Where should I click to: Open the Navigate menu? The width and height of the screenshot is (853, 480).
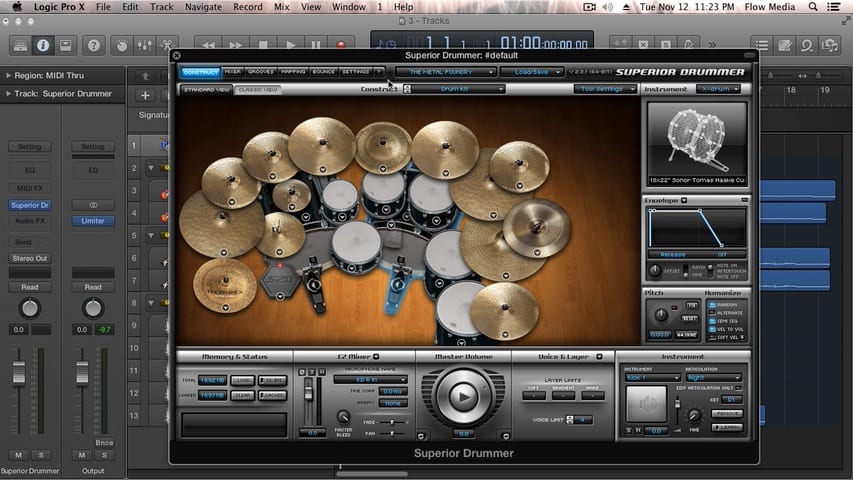(x=203, y=7)
